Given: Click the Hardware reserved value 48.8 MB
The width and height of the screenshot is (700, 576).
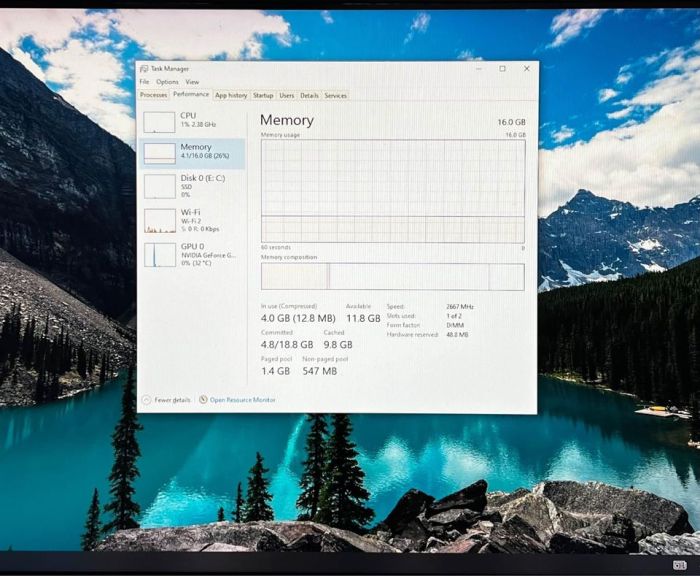Looking at the screenshot, I should click(x=457, y=334).
